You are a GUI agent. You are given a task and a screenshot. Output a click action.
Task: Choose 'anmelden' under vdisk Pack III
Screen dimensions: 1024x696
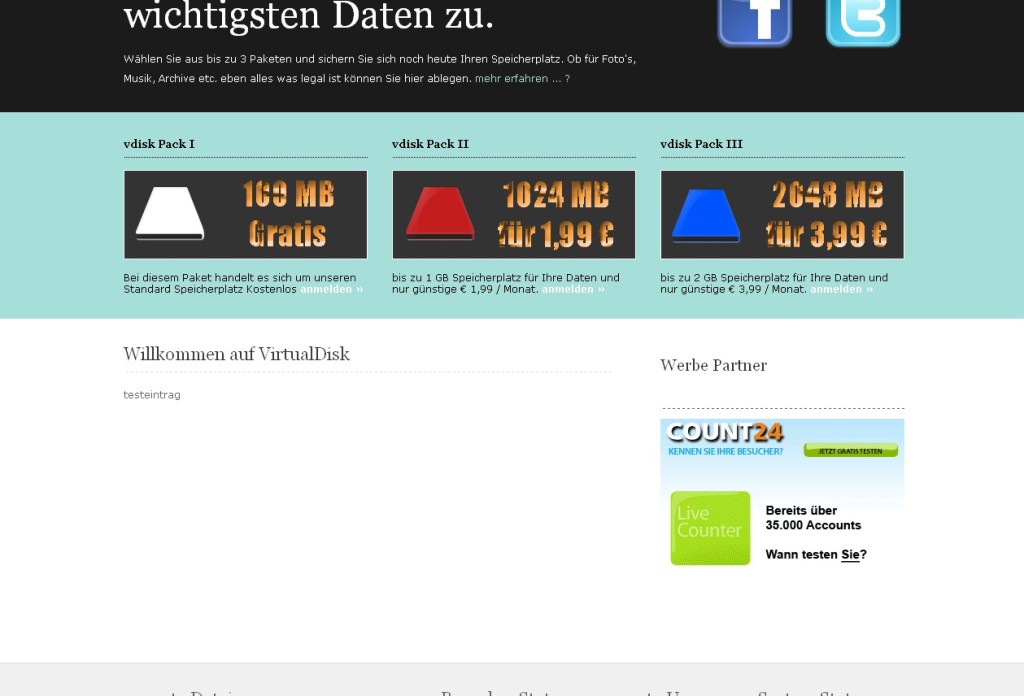[x=841, y=289]
